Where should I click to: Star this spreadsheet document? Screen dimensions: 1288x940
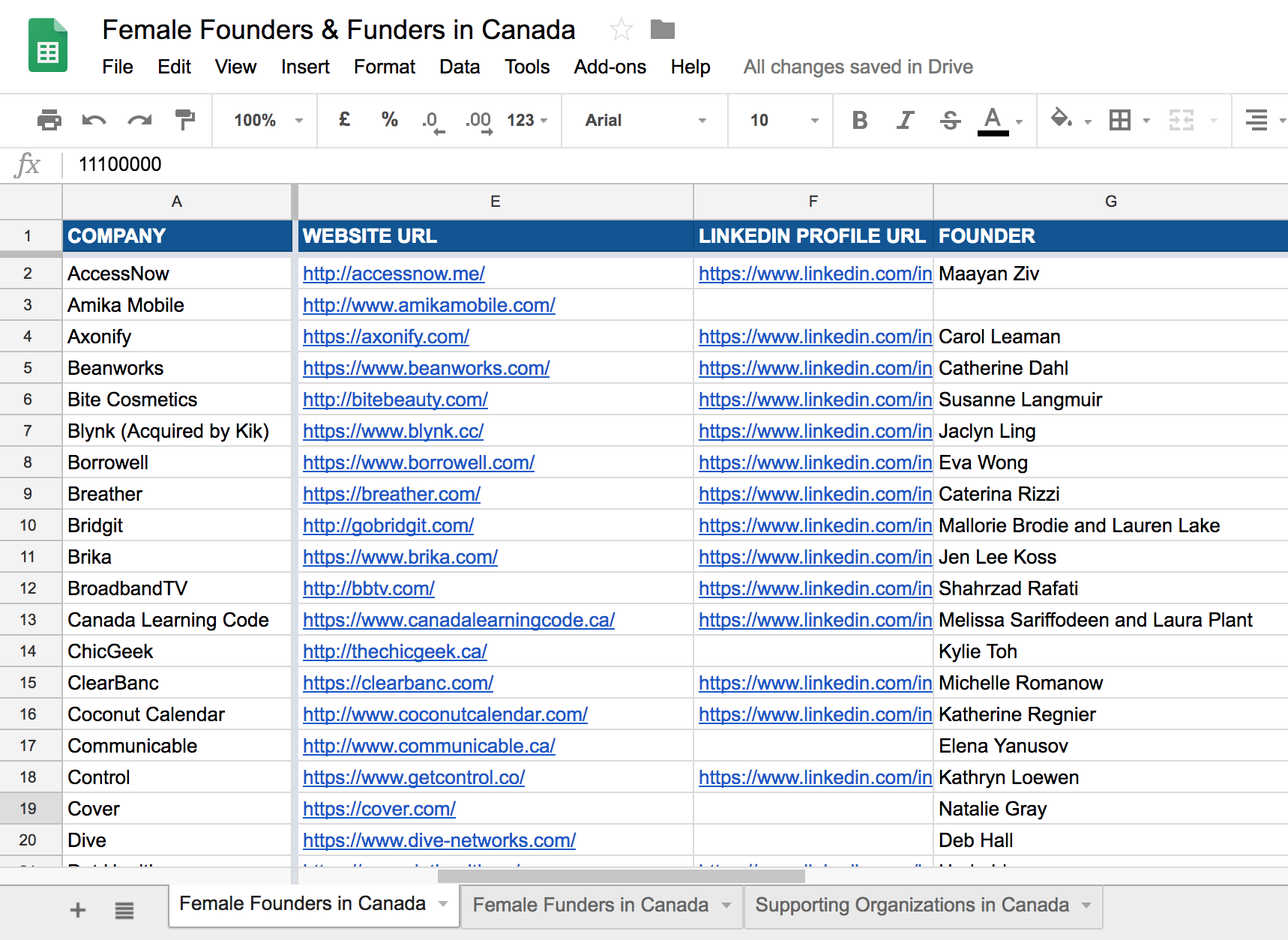pyautogui.click(x=622, y=30)
